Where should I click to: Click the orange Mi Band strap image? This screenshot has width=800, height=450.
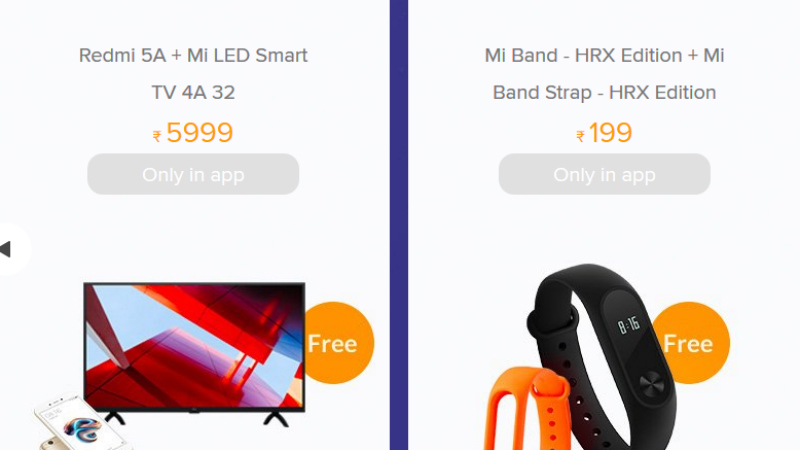tap(526, 409)
